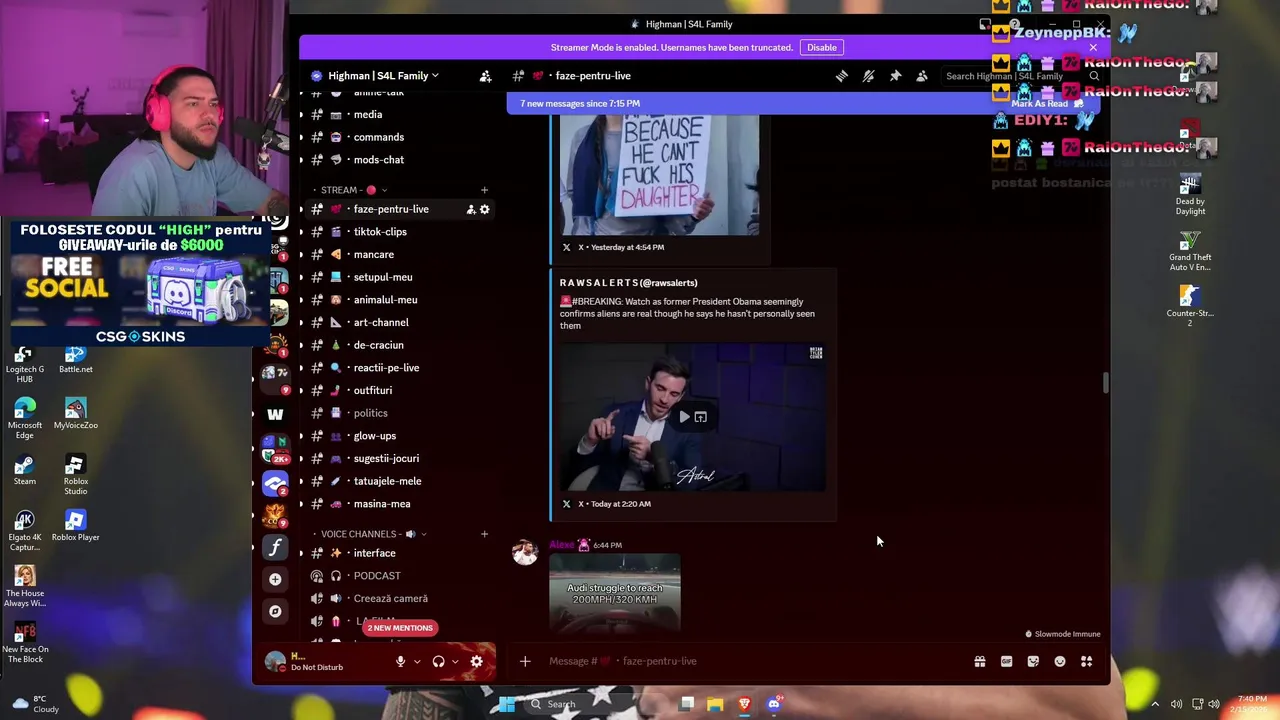This screenshot has width=1280, height=720.
Task: Open Discover servers compass icon
Action: (275, 611)
